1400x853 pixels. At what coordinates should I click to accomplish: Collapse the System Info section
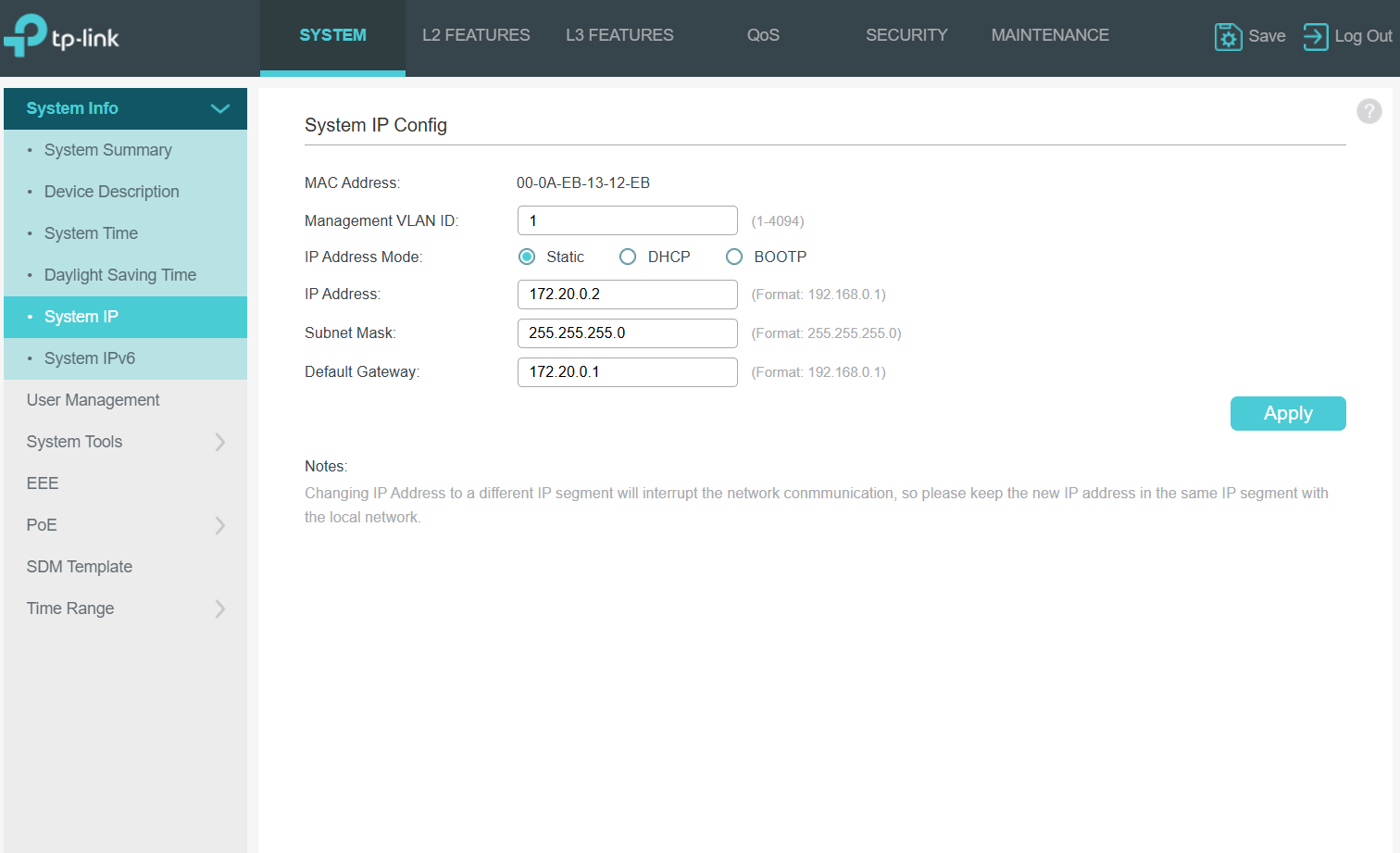tap(219, 108)
